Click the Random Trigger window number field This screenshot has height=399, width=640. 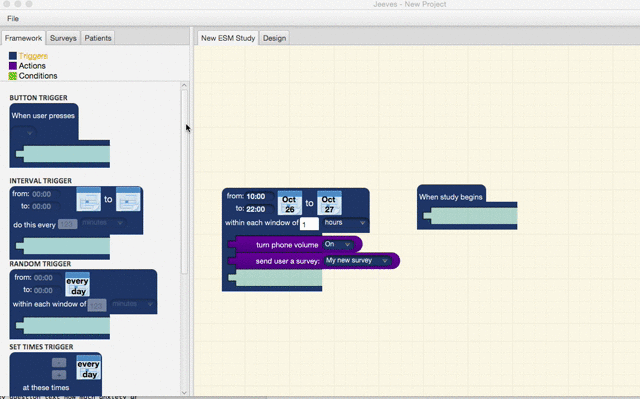(x=97, y=305)
